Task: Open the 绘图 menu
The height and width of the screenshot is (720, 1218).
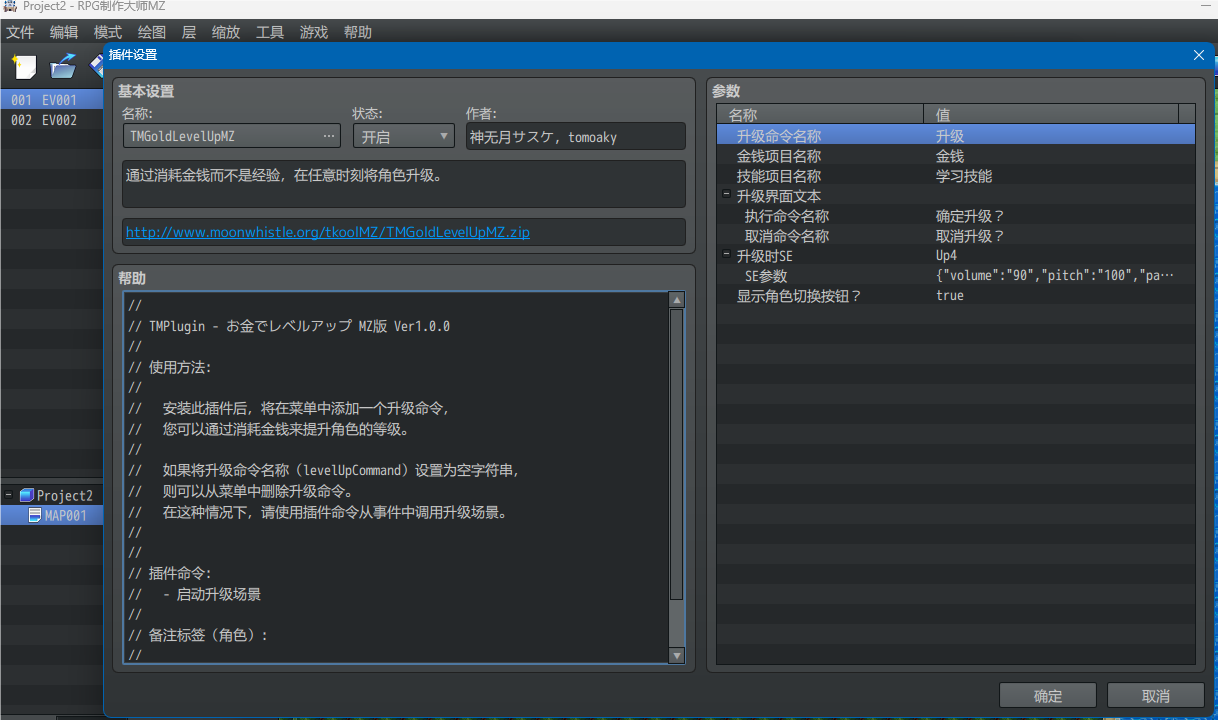Action: click(x=152, y=32)
